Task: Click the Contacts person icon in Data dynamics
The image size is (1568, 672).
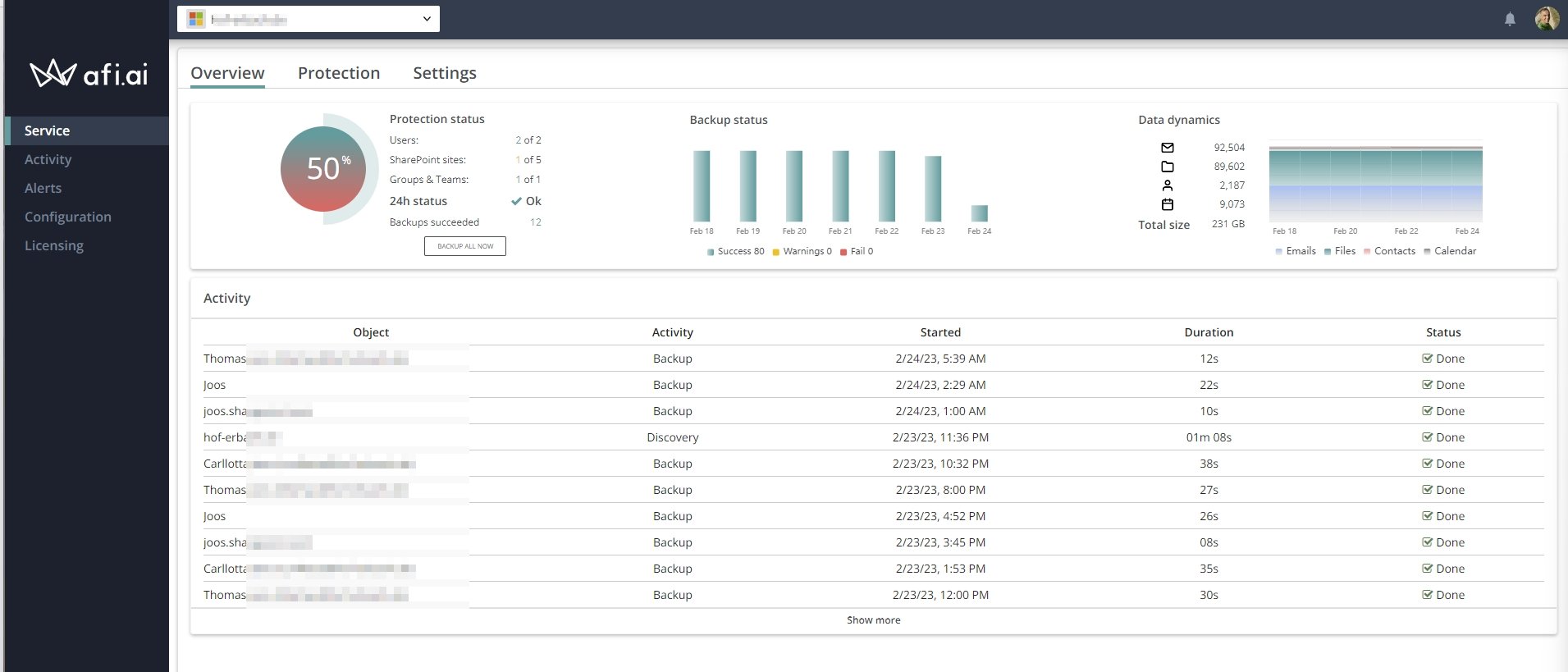Action: 1168,185
